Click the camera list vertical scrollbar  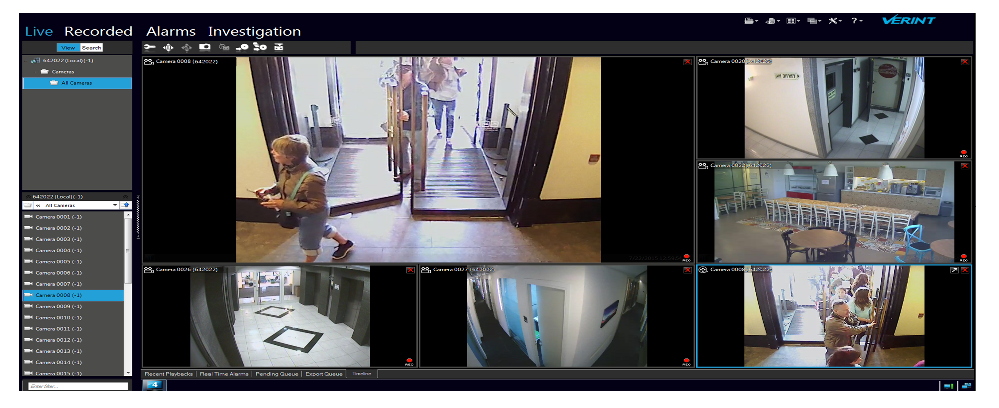128,290
